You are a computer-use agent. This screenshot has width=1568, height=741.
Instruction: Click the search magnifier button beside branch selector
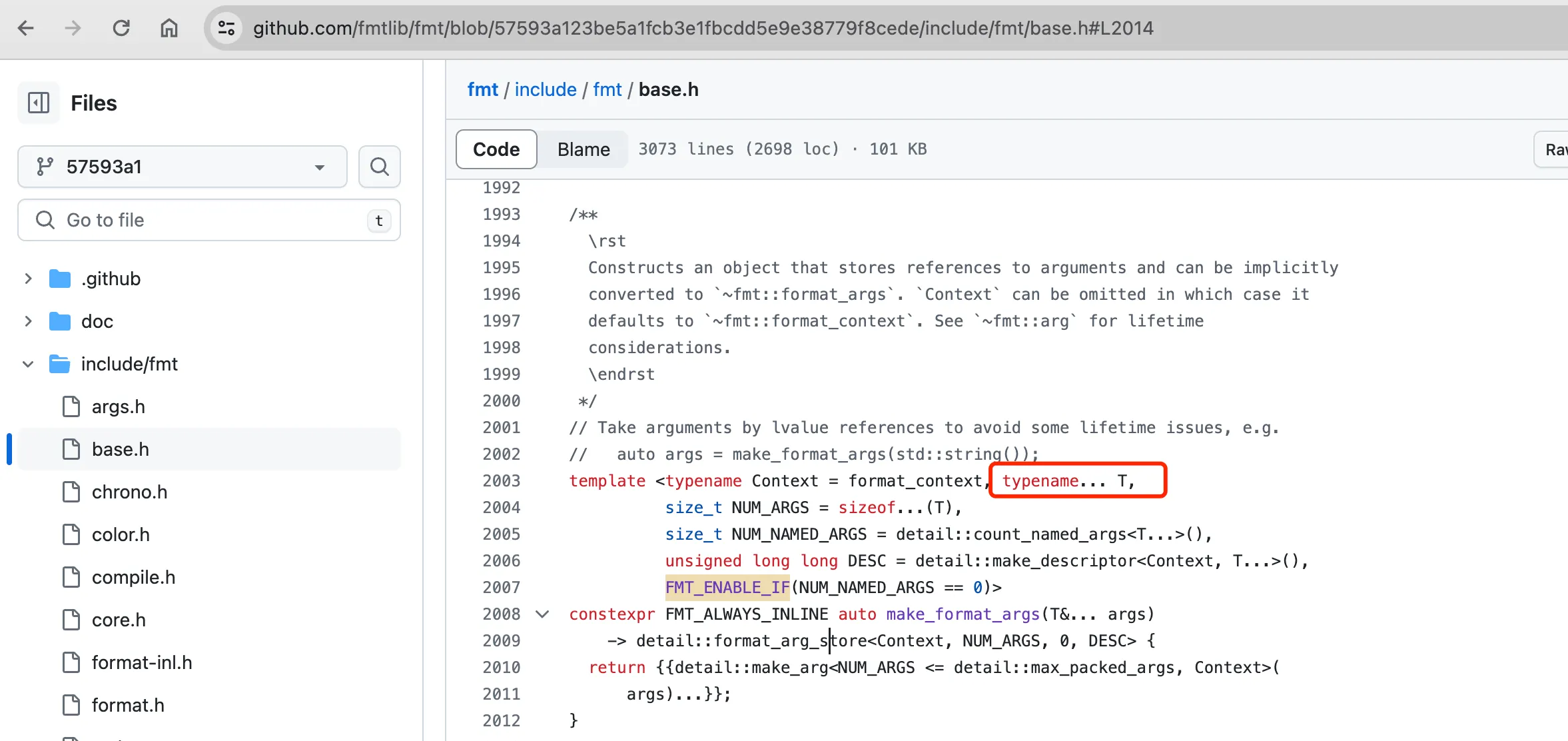[379, 167]
